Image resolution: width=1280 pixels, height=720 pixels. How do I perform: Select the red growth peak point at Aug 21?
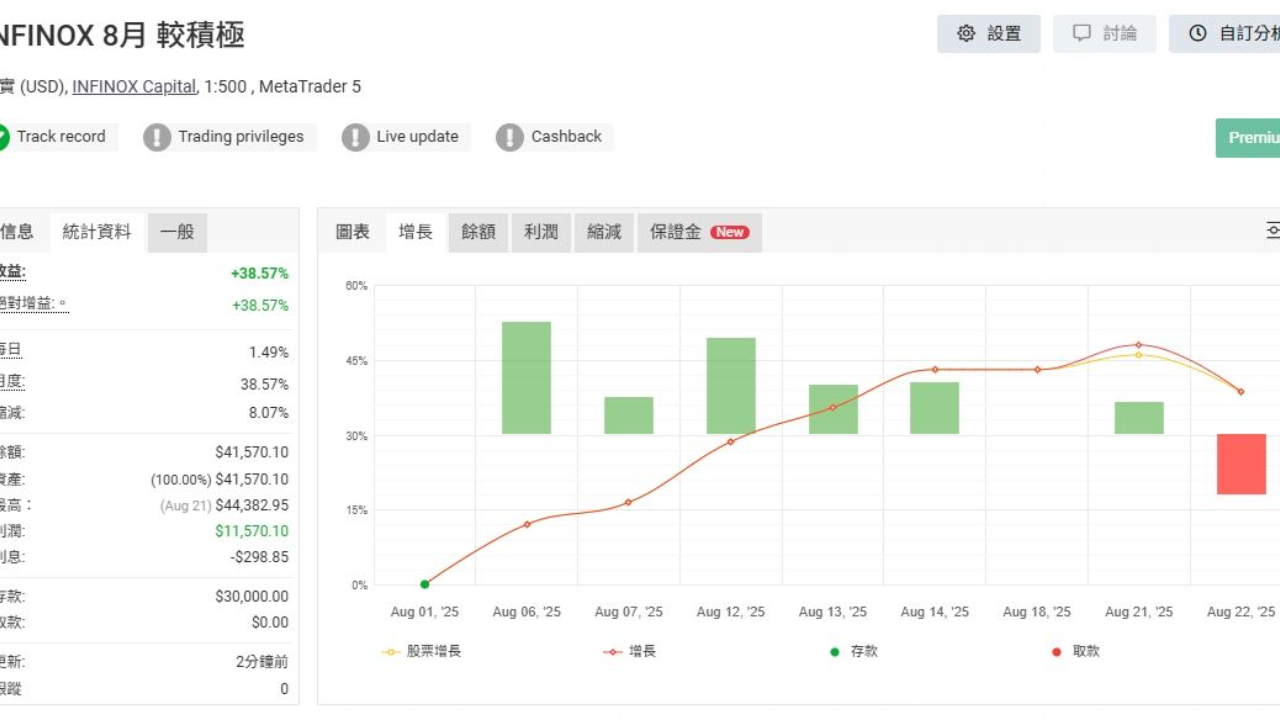click(x=1139, y=345)
